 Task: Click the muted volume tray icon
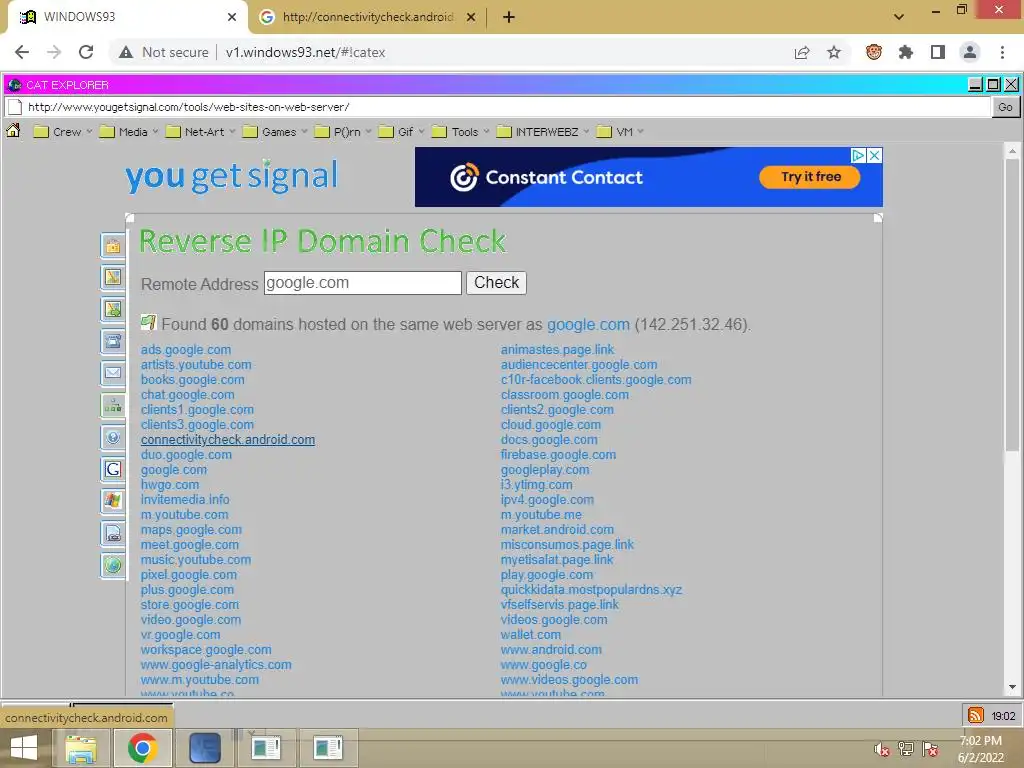(x=882, y=749)
